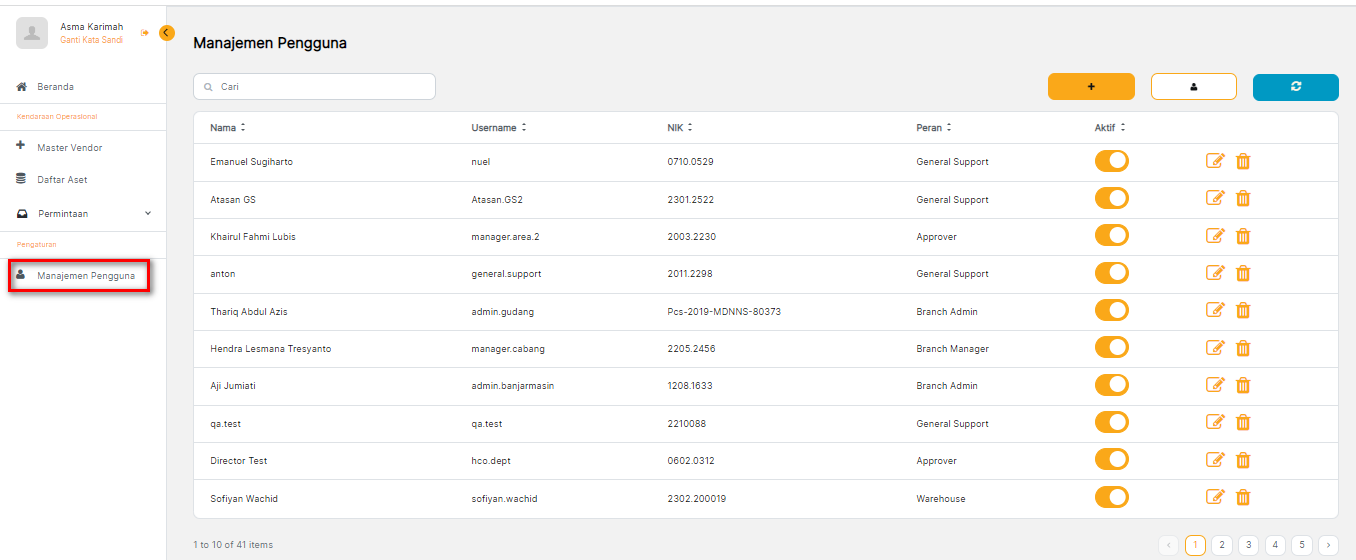Click the orange plus add user button
The height and width of the screenshot is (560, 1356).
tap(1091, 87)
